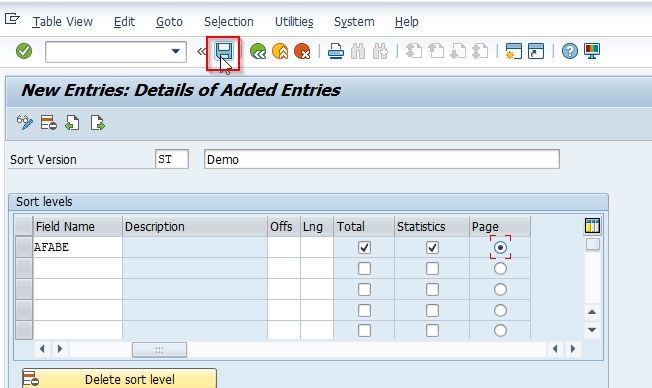652x388 pixels.
Task: Click the green checkmark Enter icon
Action: pyautogui.click(x=24, y=51)
